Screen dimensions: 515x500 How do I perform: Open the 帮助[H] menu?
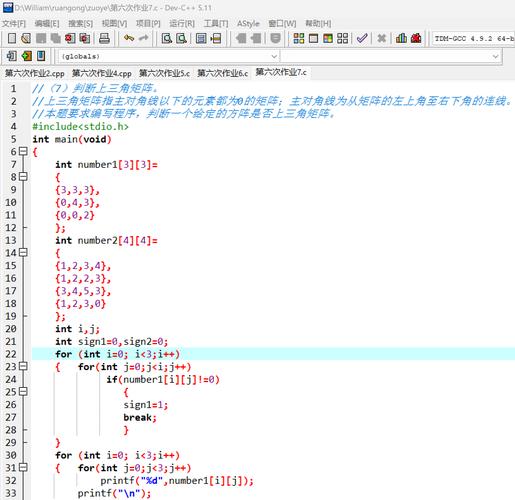[318, 23]
